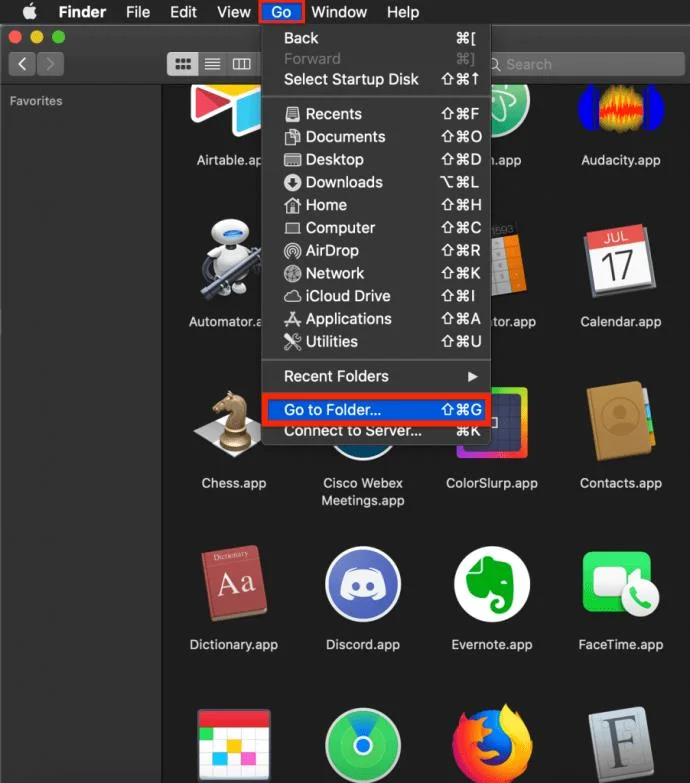Go to Recents from menu

tap(376, 114)
